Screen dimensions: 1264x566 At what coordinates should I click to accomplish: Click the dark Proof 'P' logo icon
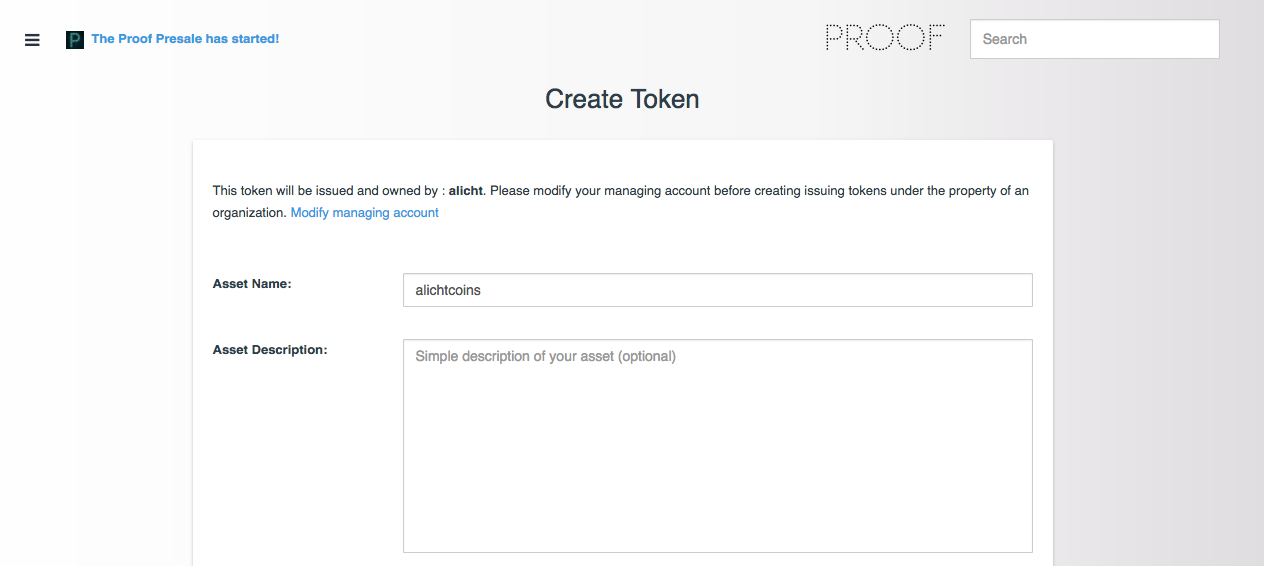point(75,40)
